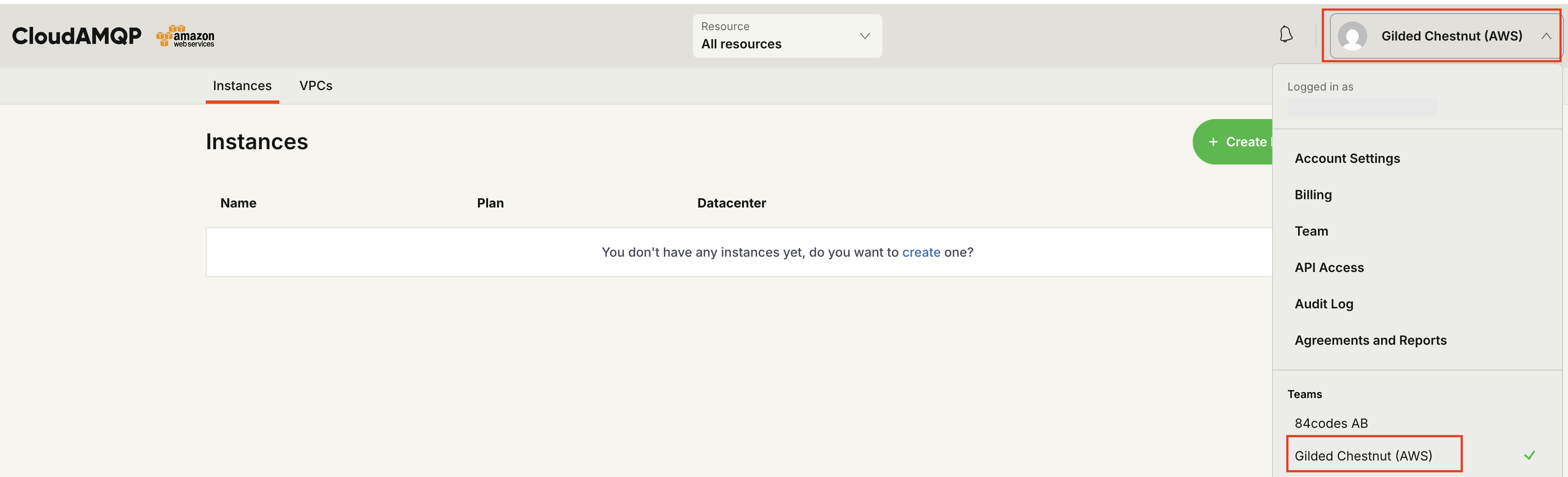The height and width of the screenshot is (477, 1568).
Task: Collapse the Gilded Chestnut (AWS) account menu chevron
Action: (x=1546, y=36)
